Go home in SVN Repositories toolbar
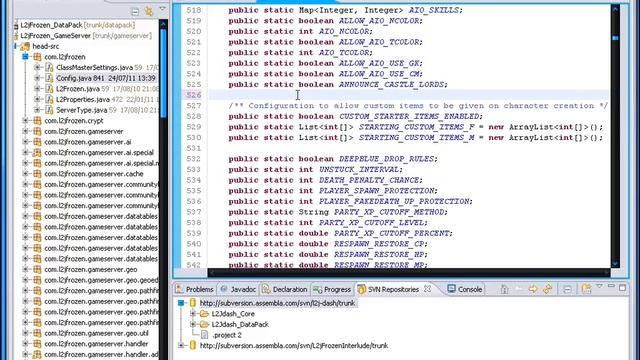Screen dimensions: 640x360 pos(504,289)
